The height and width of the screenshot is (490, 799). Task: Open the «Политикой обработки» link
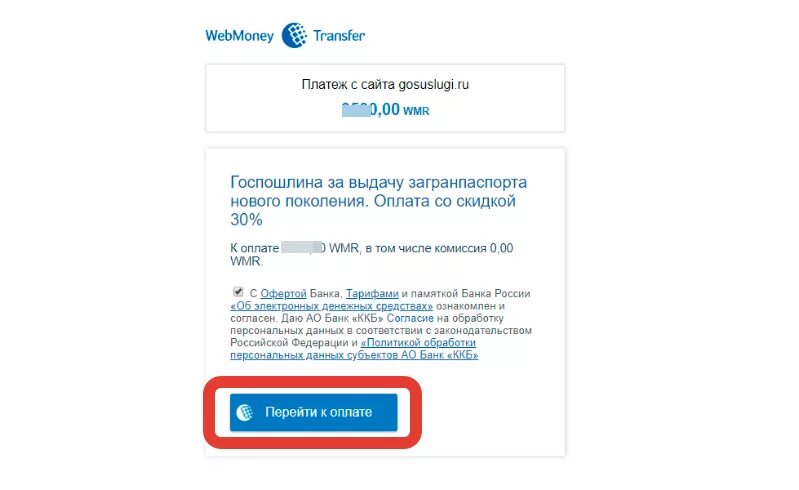pyautogui.click(x=418, y=343)
